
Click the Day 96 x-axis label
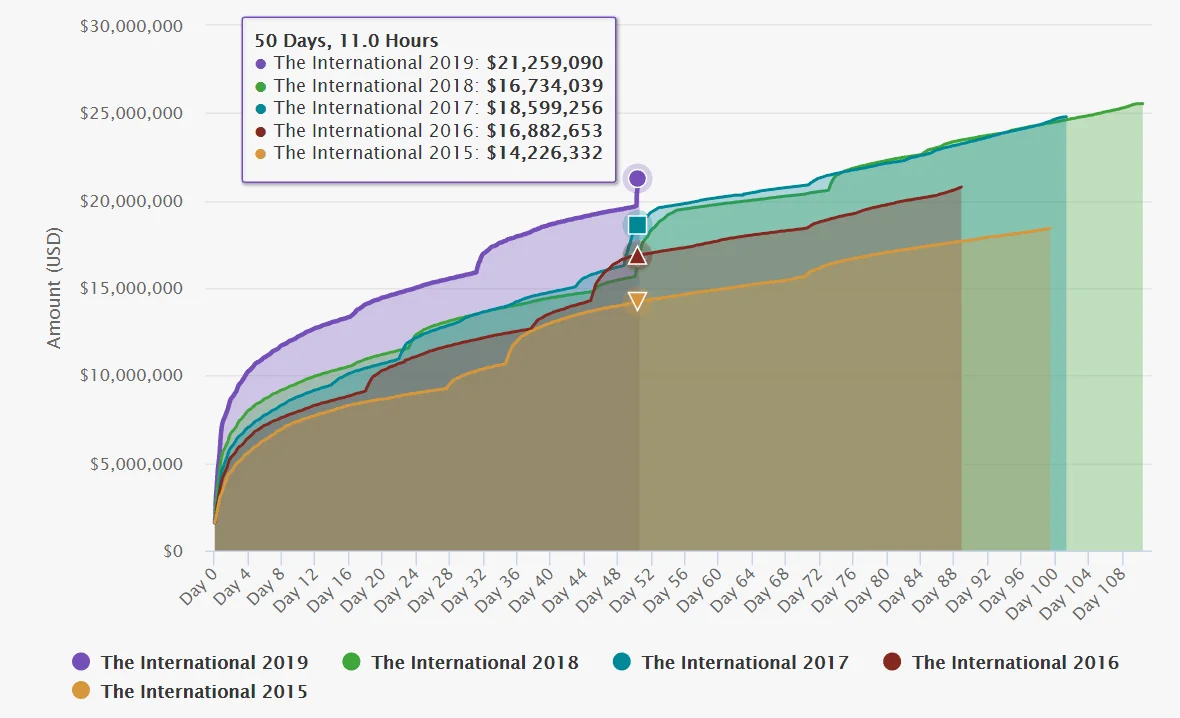[1002, 589]
